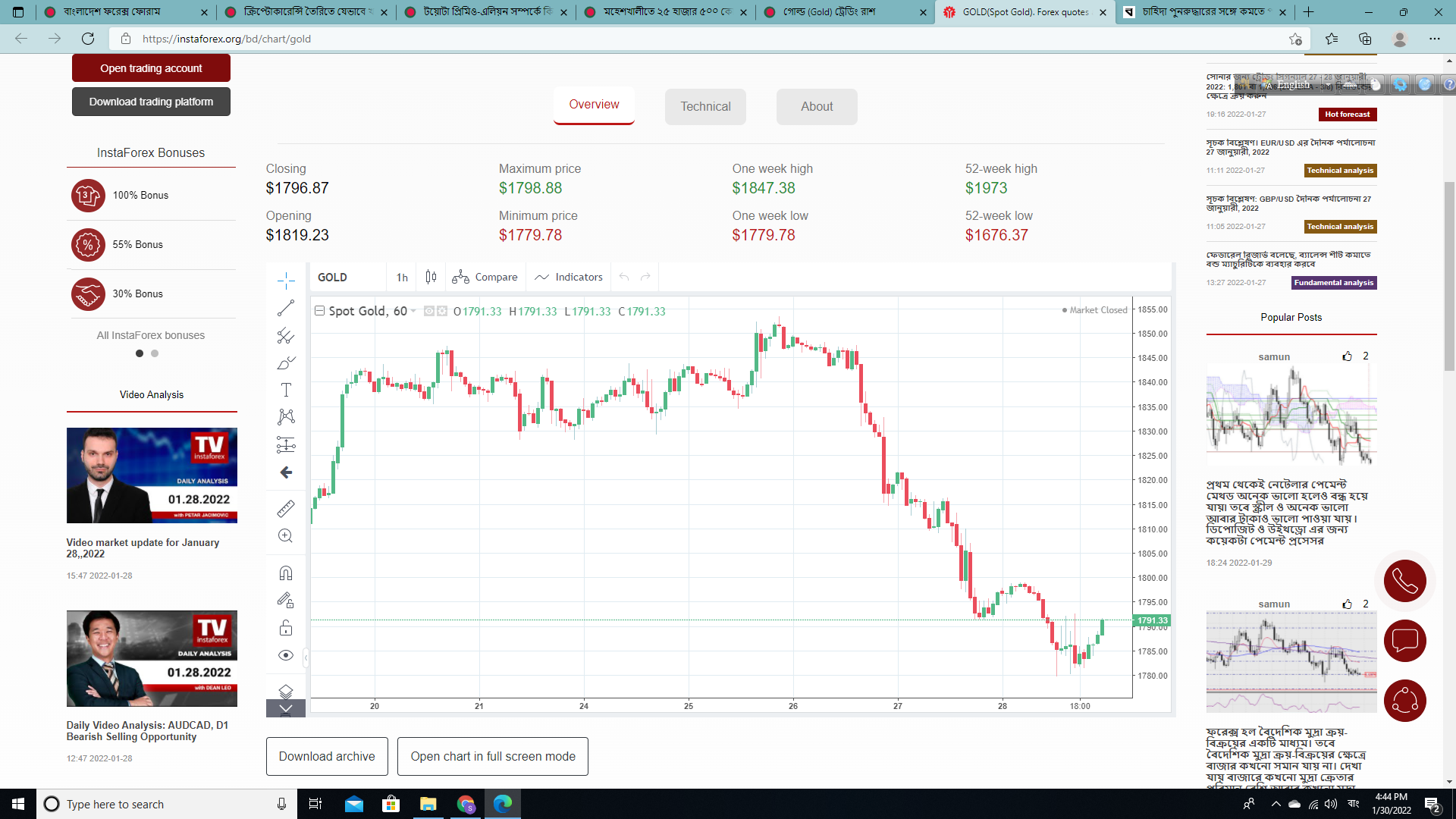Screen dimensions: 1456x819
Task: Collapse the Spot Gold legend box
Action: coord(320,311)
